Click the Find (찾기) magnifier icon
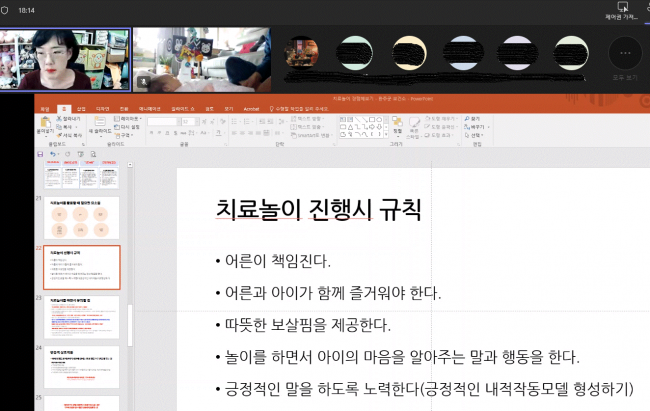Viewport: 650px width, 411px height. point(467,119)
